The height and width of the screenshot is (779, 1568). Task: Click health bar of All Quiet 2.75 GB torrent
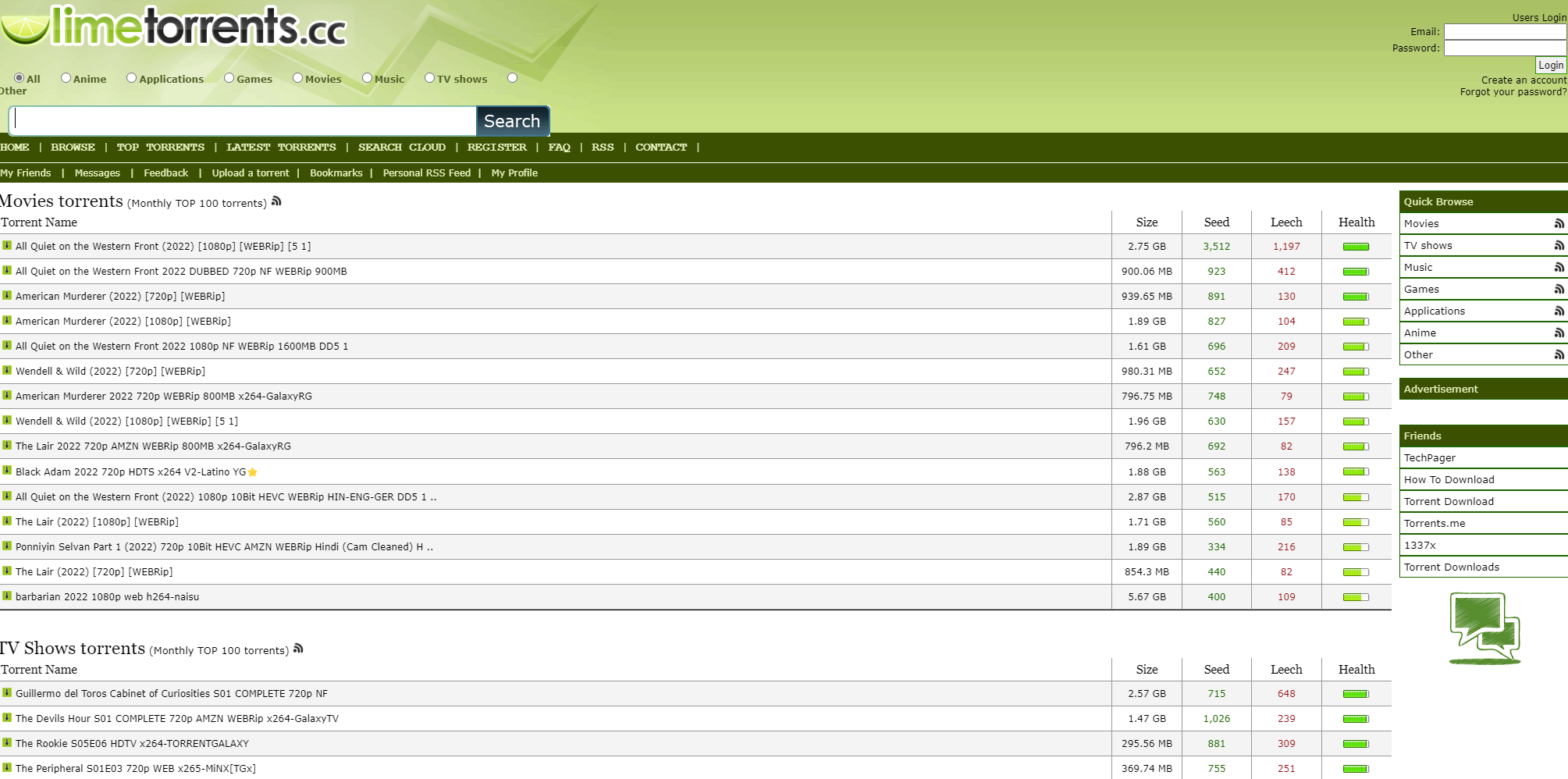tap(1356, 247)
